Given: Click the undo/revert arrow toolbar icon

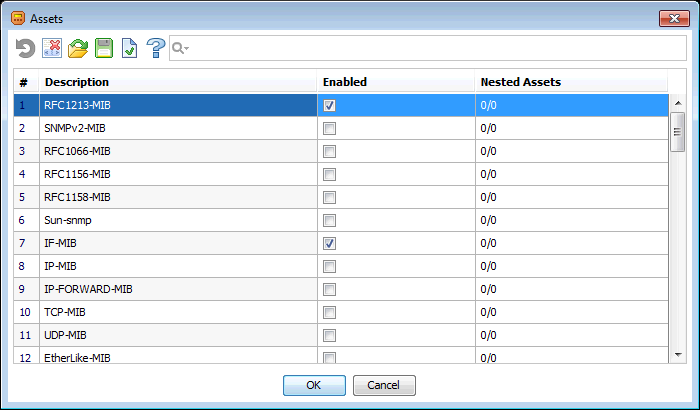Looking at the screenshot, I should pyautogui.click(x=25, y=48).
